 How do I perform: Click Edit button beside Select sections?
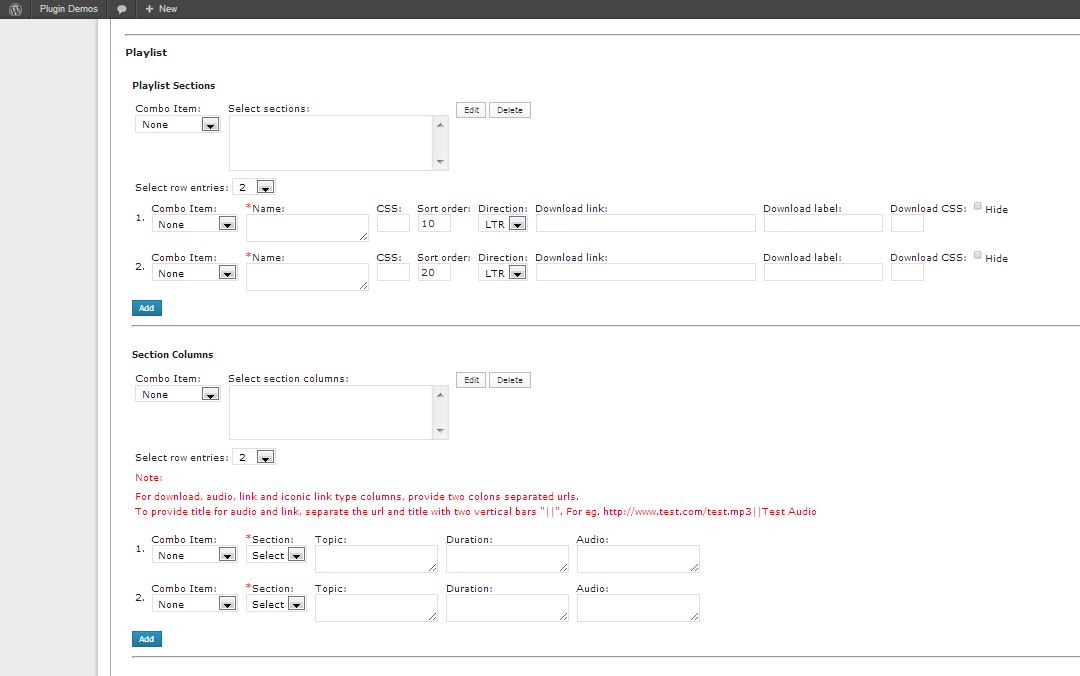(x=471, y=110)
